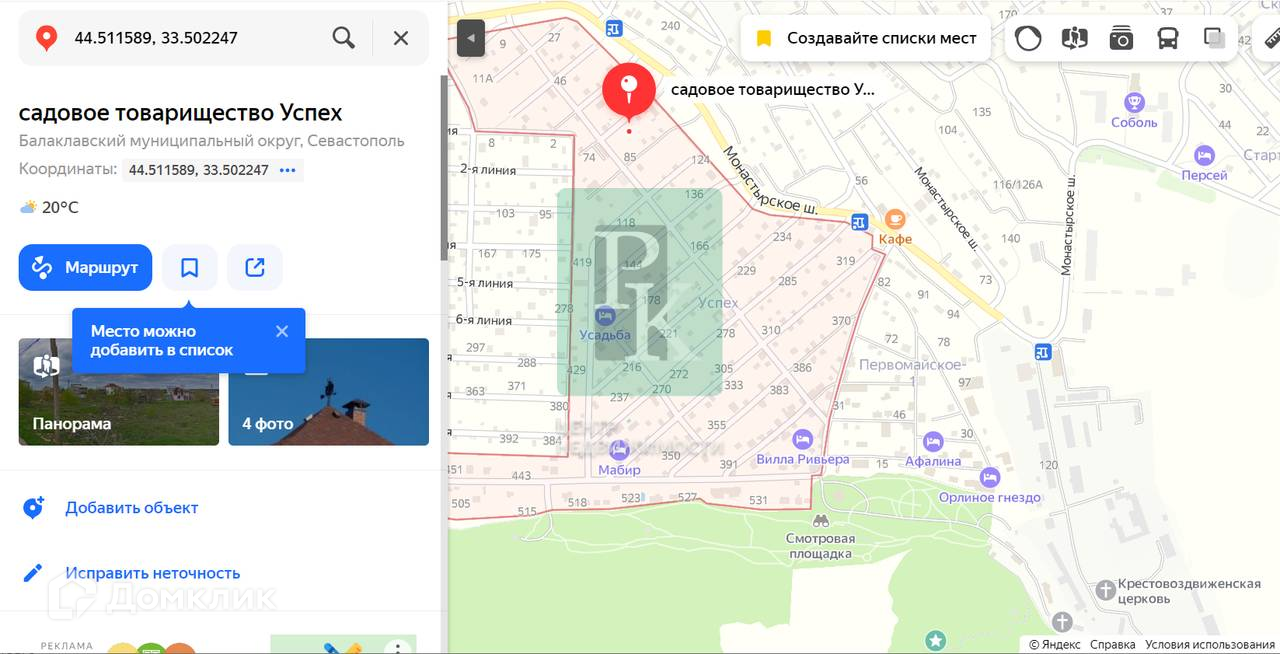
Task: Click the 2-я линия street label
Action: point(487,170)
